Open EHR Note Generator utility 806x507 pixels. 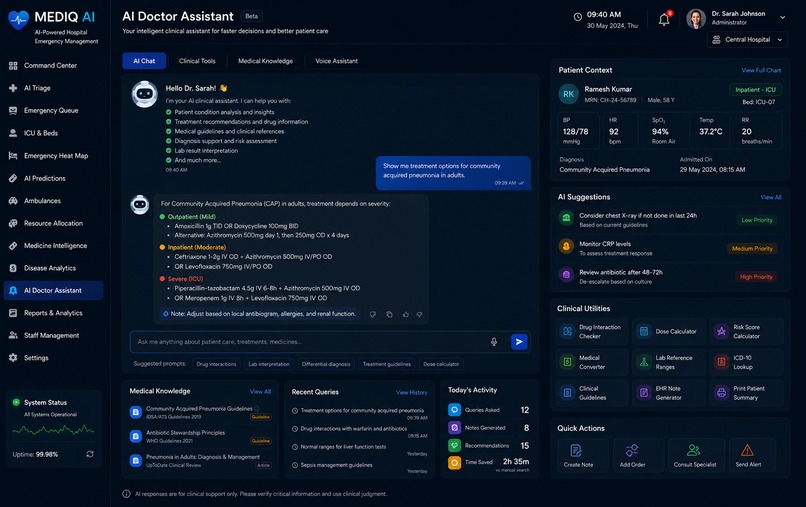(x=668, y=393)
